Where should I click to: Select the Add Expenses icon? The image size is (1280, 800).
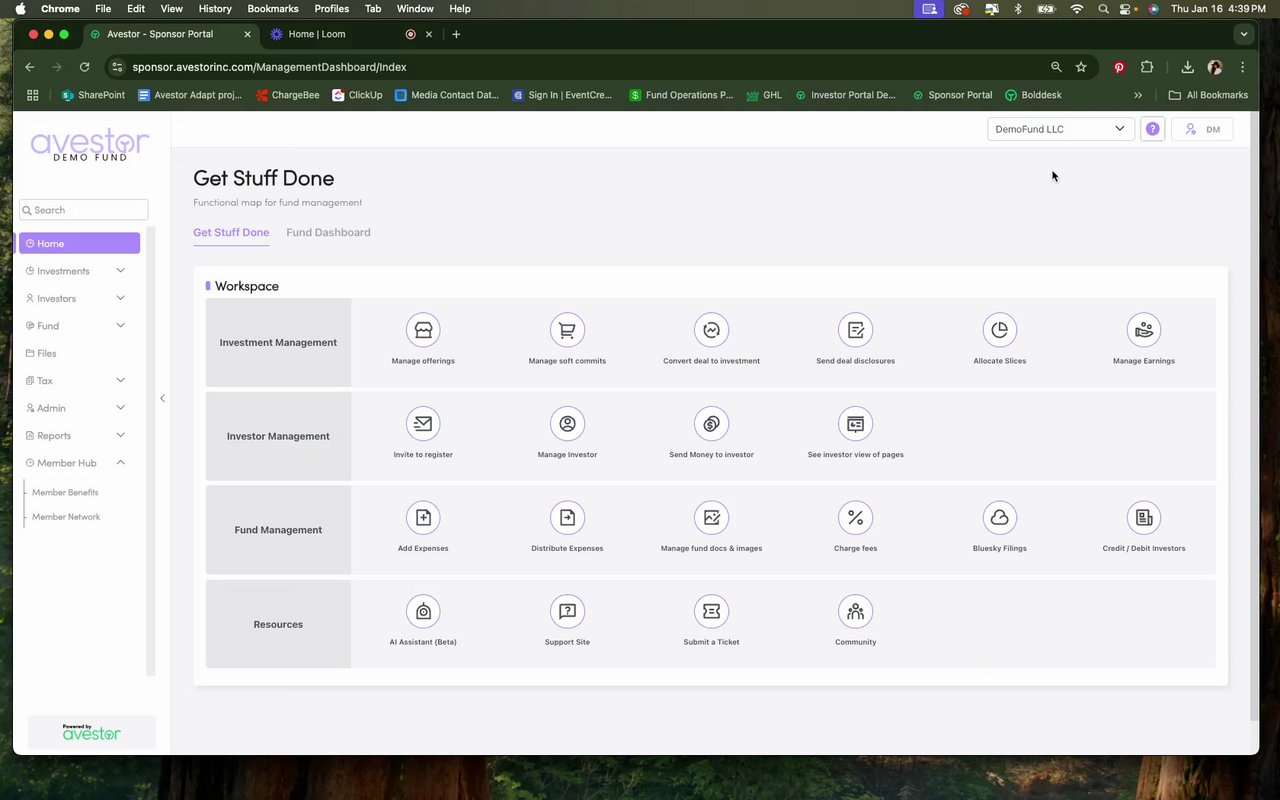(x=423, y=517)
